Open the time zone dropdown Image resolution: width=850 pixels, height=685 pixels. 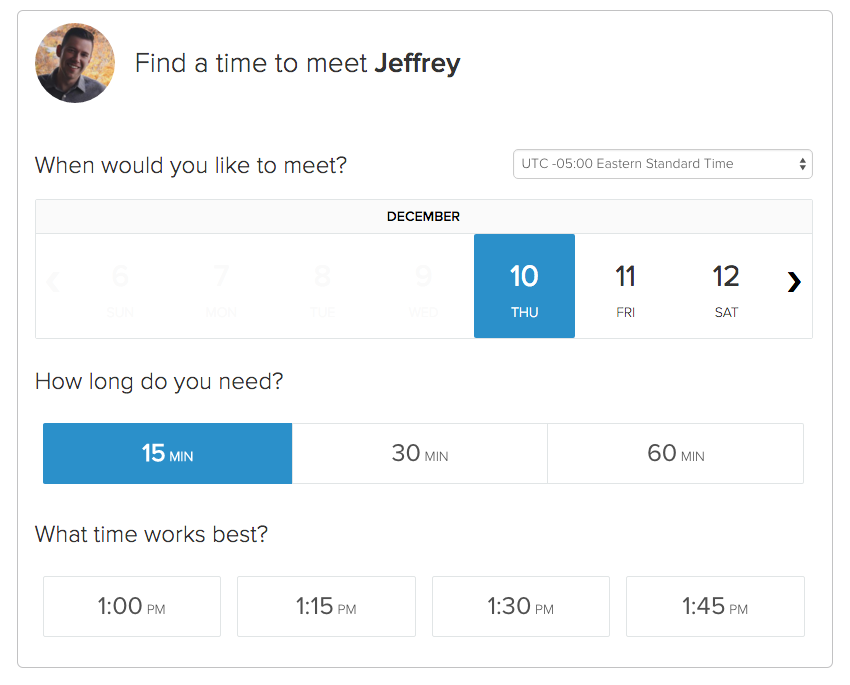662,164
